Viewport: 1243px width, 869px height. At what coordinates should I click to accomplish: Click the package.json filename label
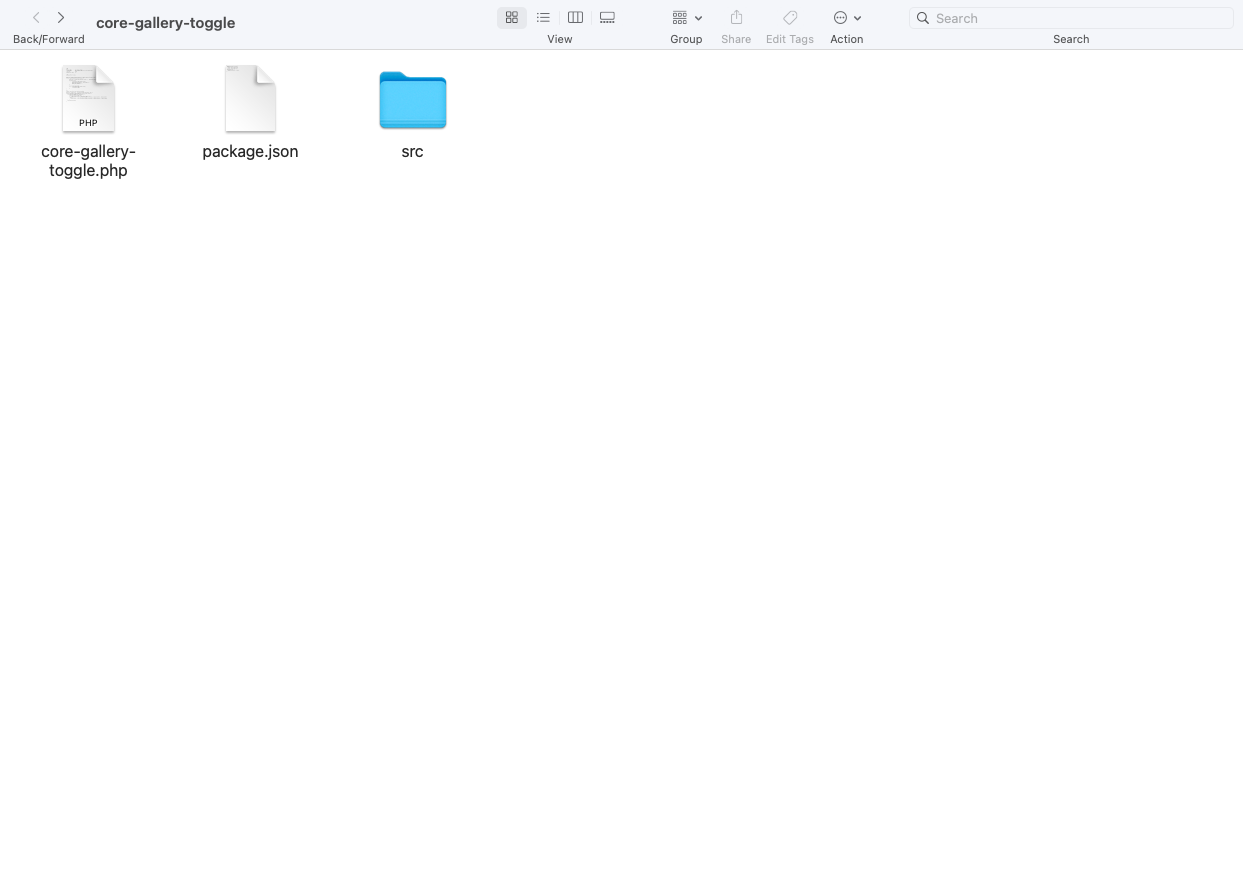[250, 152]
